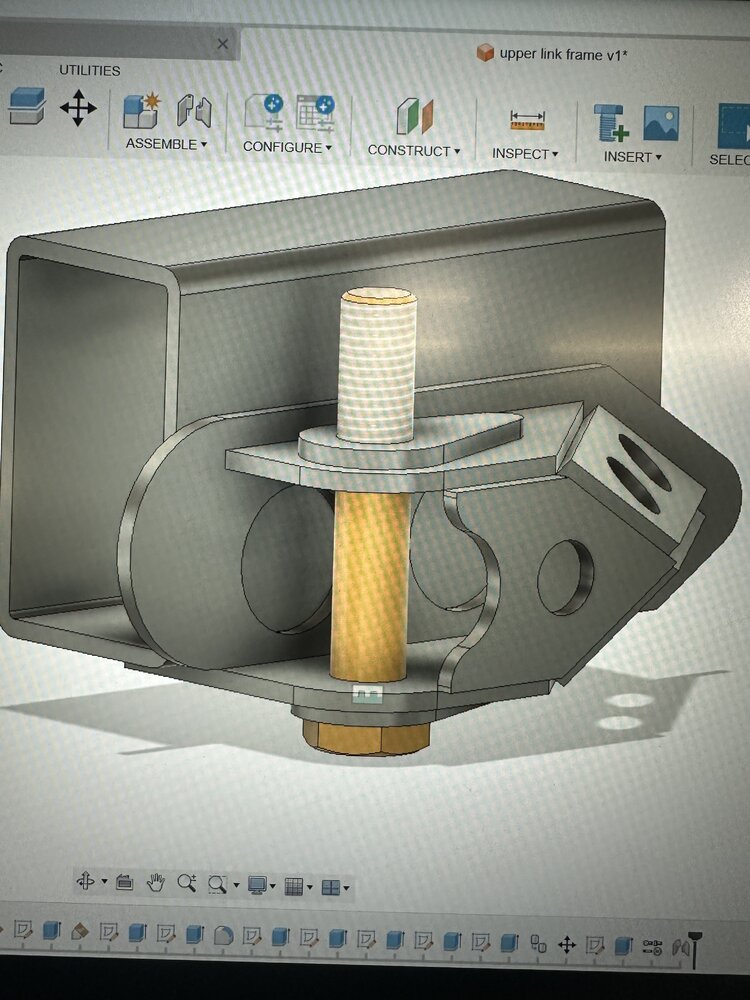Open the INSERT dropdown menu
The width and height of the screenshot is (750, 1000).
tap(633, 157)
